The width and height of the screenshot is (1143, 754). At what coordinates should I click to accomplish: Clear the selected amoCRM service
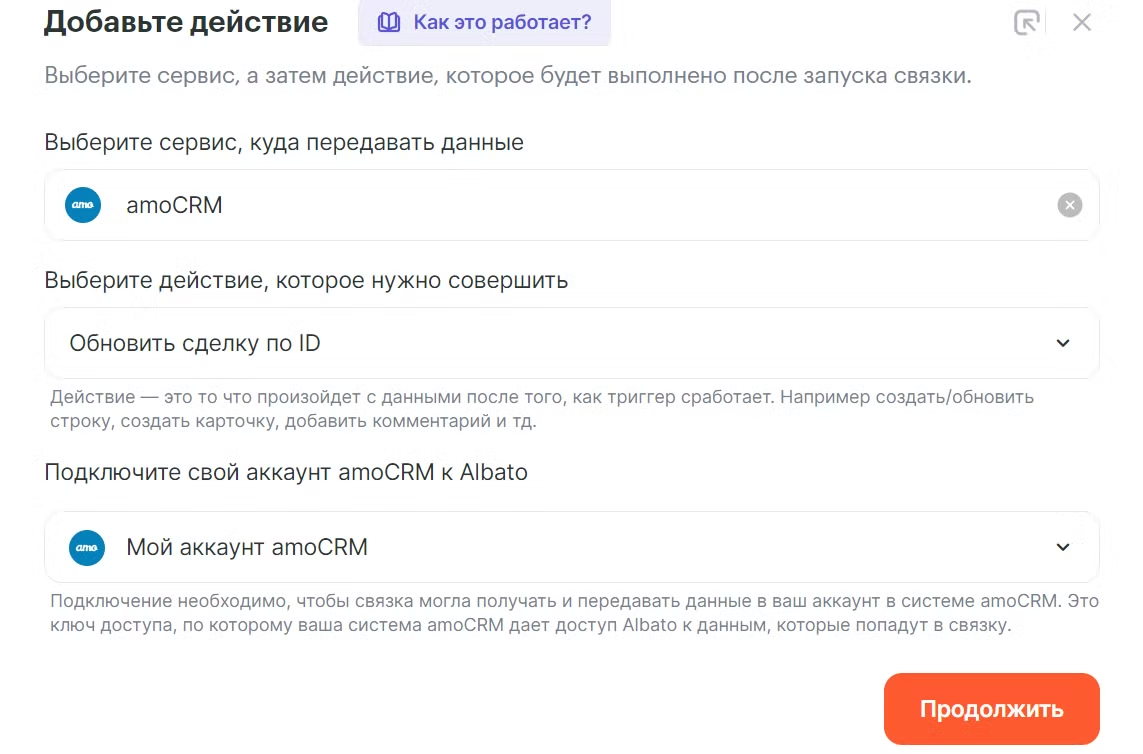point(1069,205)
